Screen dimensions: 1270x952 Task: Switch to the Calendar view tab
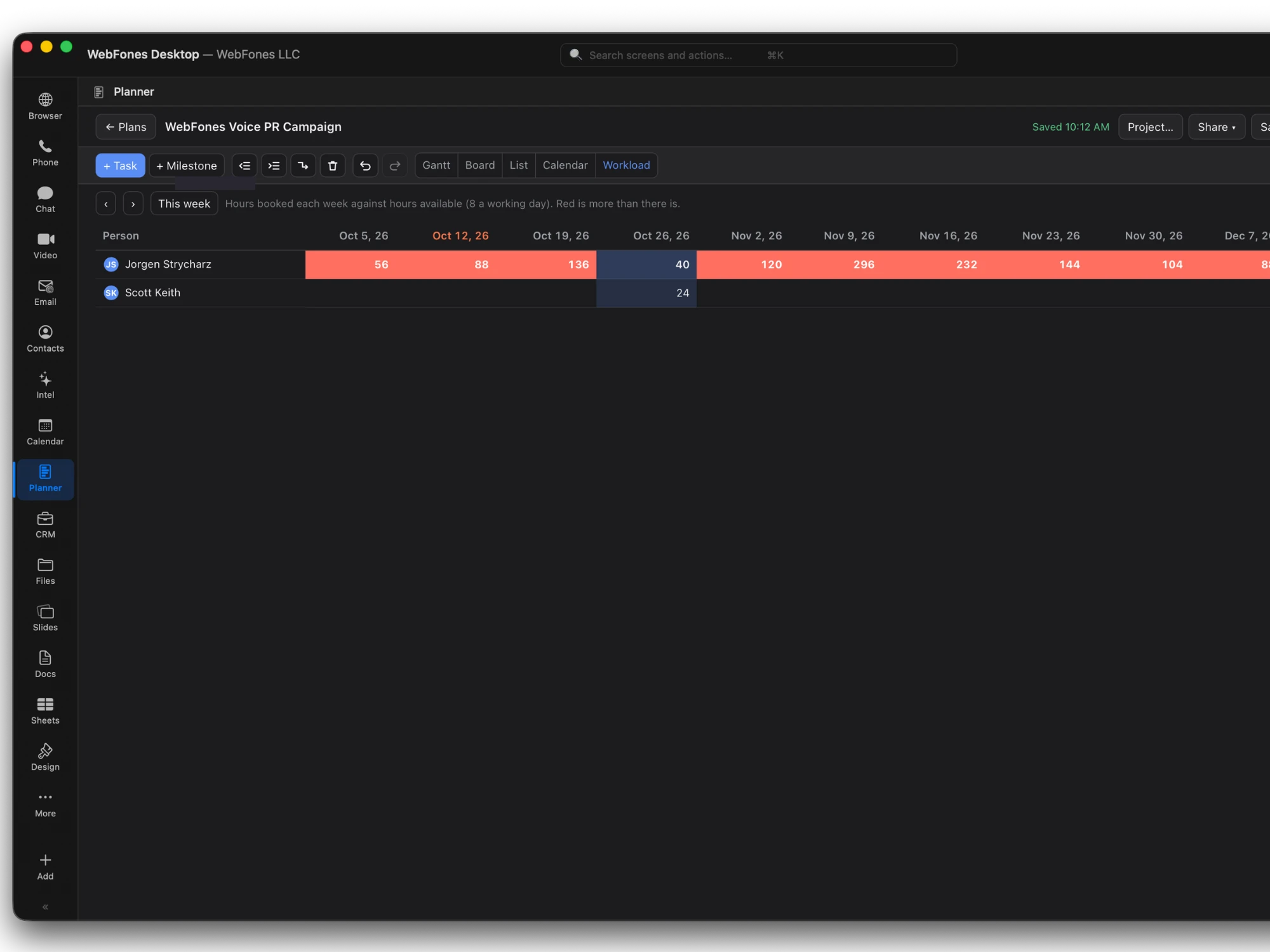tap(565, 165)
